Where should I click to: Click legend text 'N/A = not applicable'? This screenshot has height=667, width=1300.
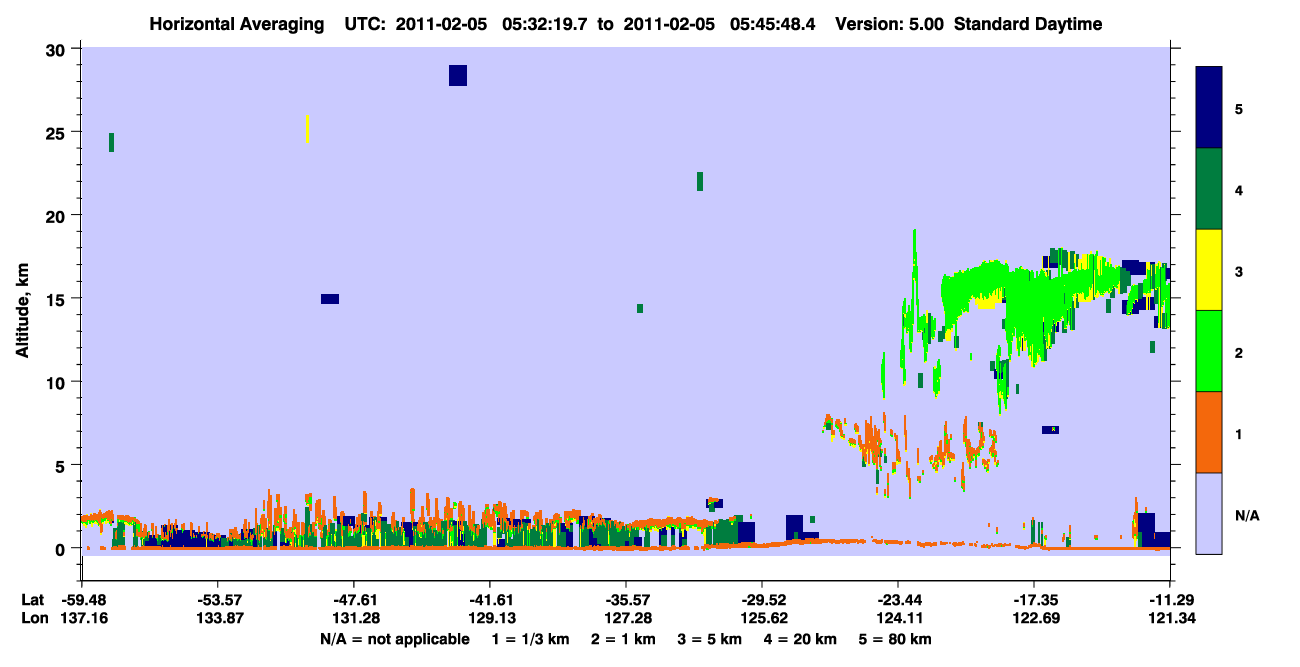coord(394,639)
